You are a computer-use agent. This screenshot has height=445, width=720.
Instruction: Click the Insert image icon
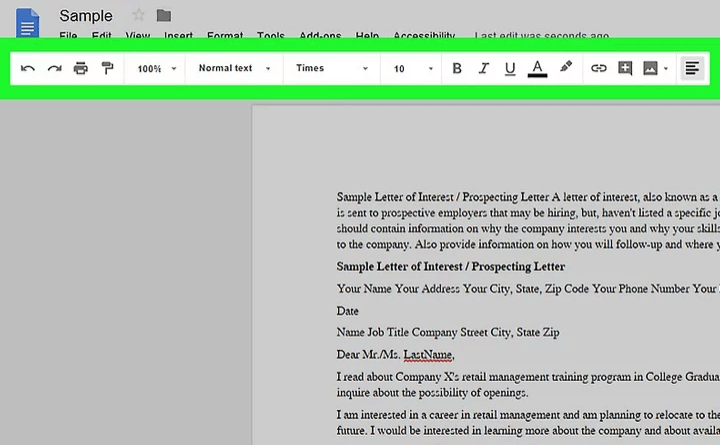coord(651,69)
